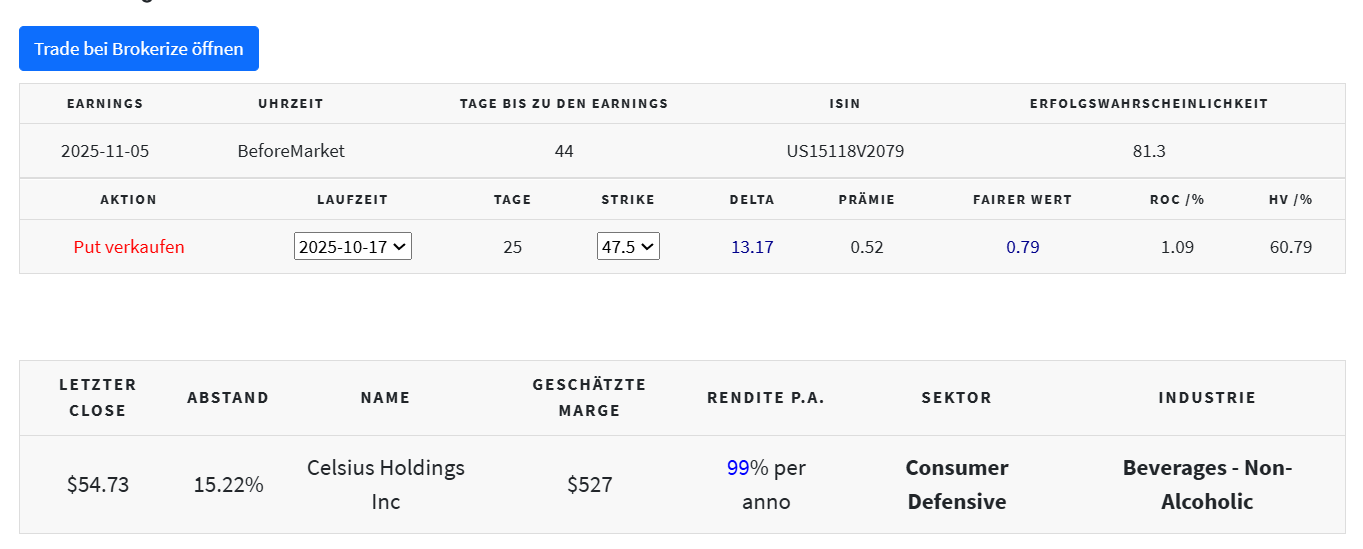1363x549 pixels.
Task: Click the blue Delta value 13.17
Action: [752, 247]
